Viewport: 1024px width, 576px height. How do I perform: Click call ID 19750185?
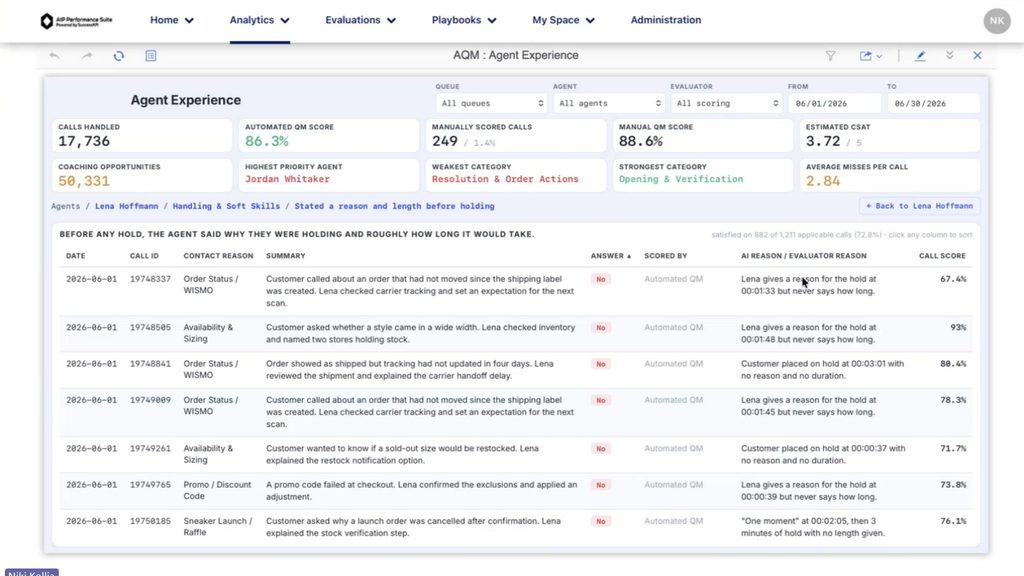pos(150,521)
